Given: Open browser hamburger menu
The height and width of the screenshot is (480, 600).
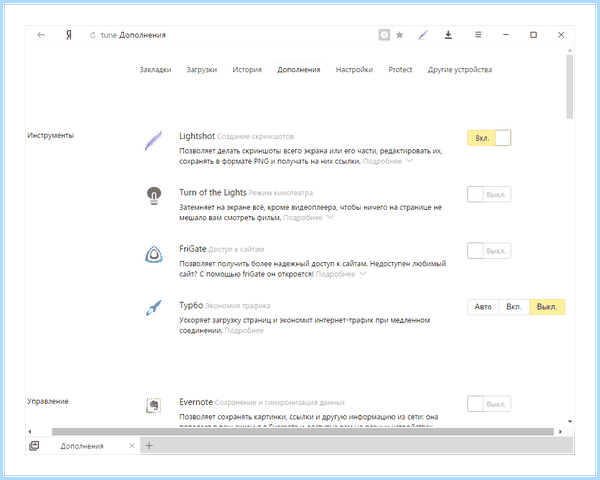Looking at the screenshot, I should [478, 35].
